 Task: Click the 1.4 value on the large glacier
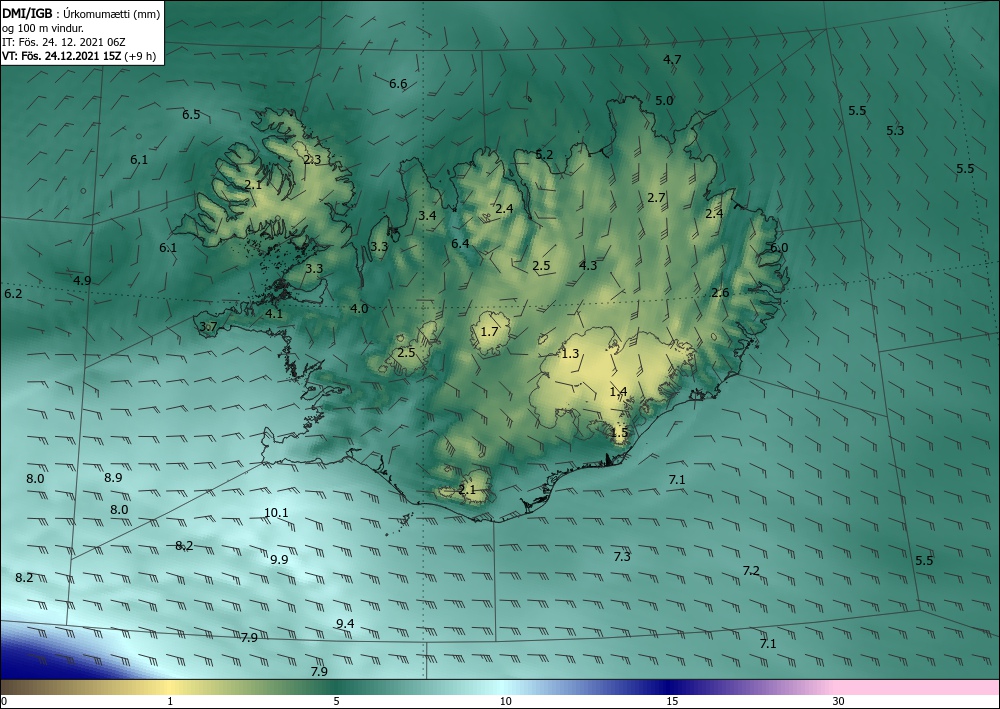[x=618, y=391]
